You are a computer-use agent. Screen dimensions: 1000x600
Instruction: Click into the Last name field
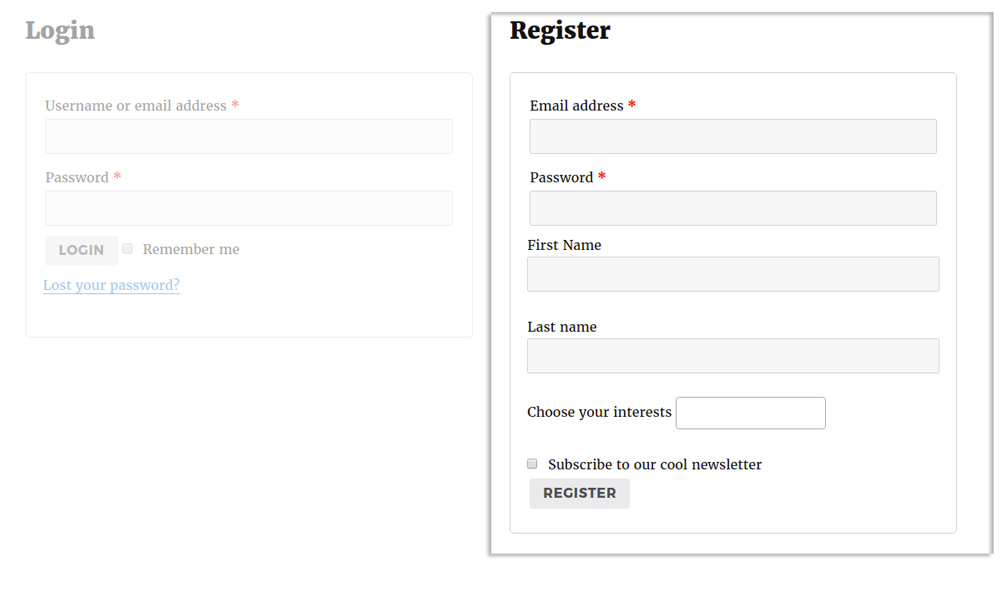point(733,356)
